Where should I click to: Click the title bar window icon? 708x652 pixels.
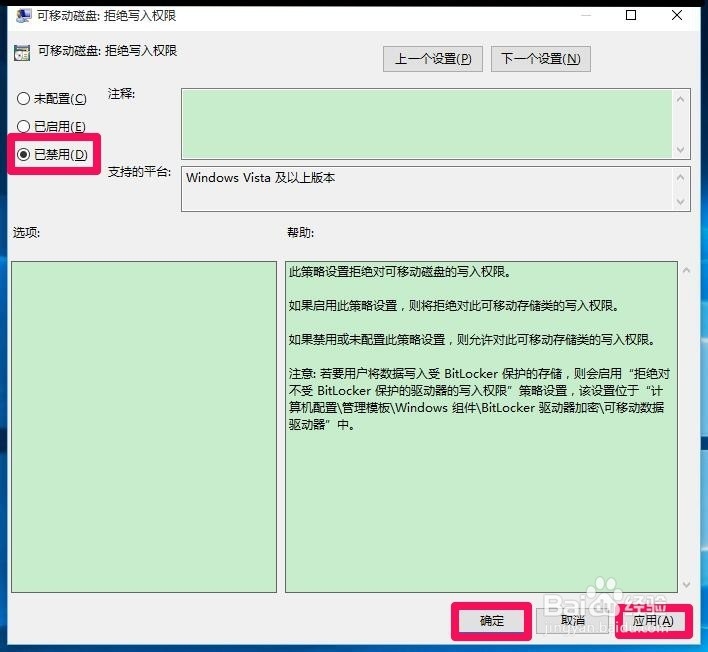pyautogui.click(x=23, y=15)
